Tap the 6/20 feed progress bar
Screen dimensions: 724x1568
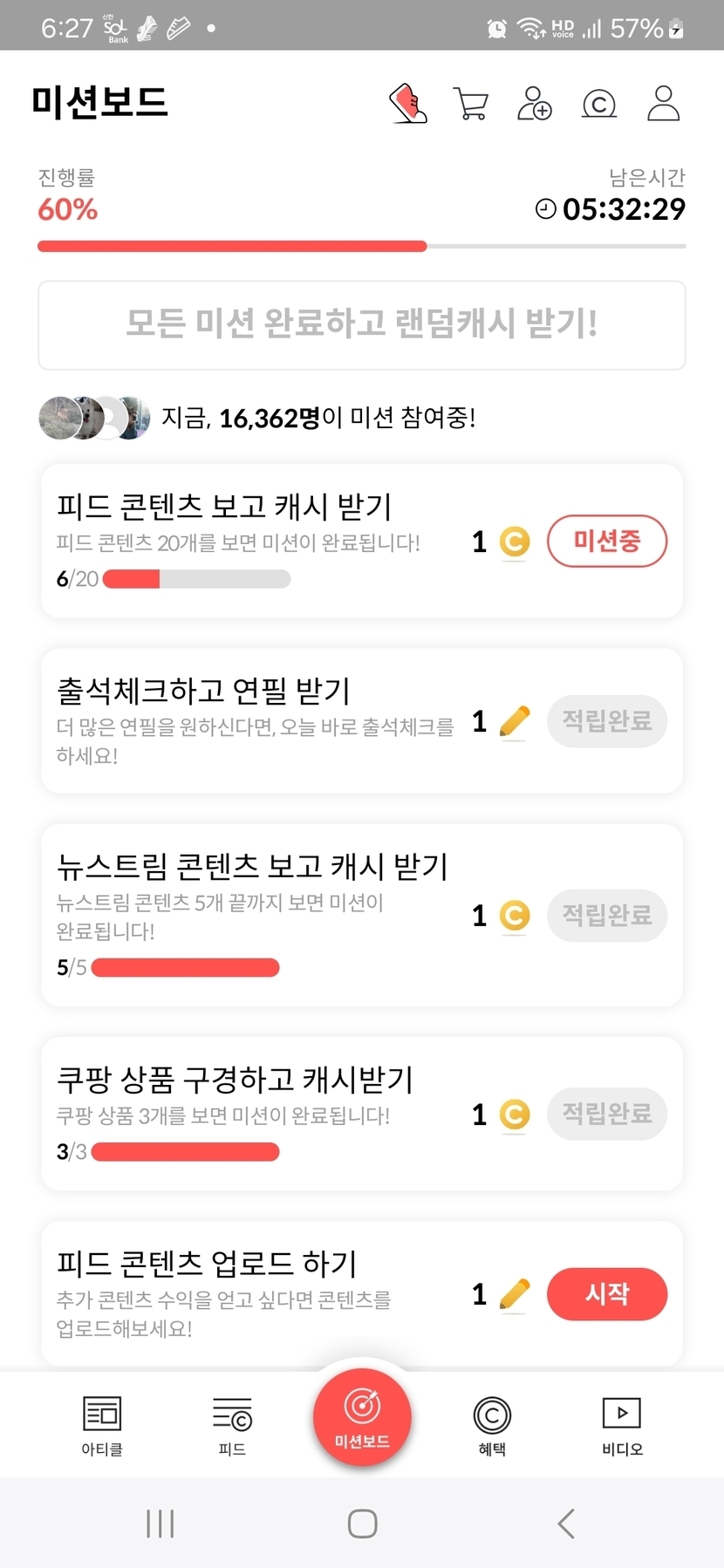point(197,579)
